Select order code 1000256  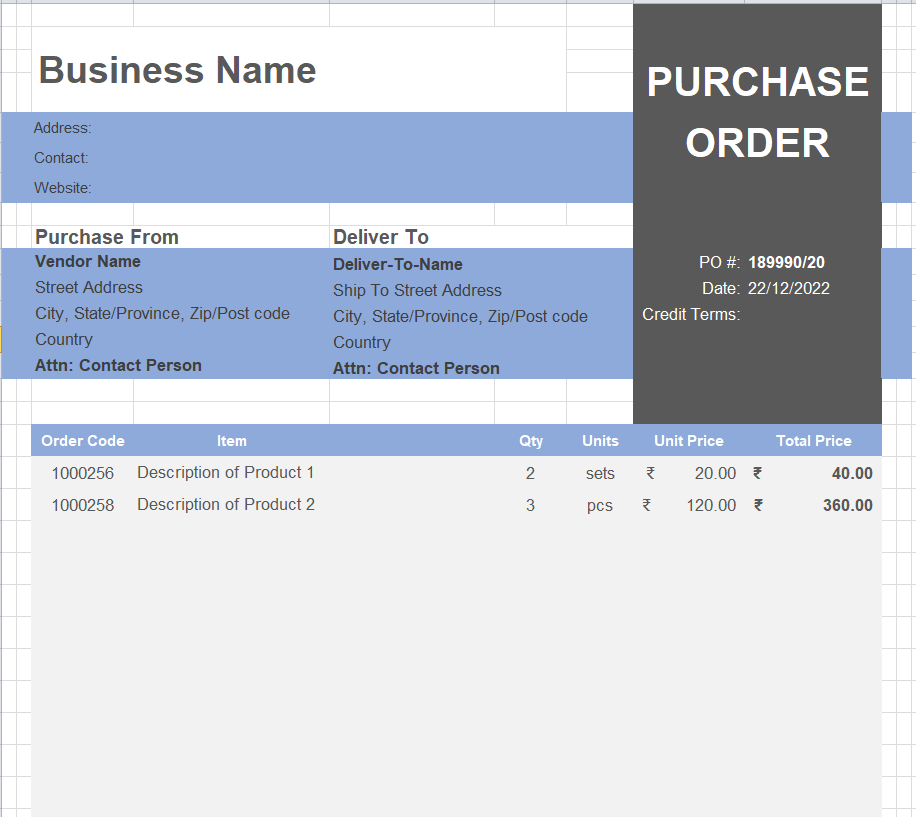pyautogui.click(x=82, y=473)
